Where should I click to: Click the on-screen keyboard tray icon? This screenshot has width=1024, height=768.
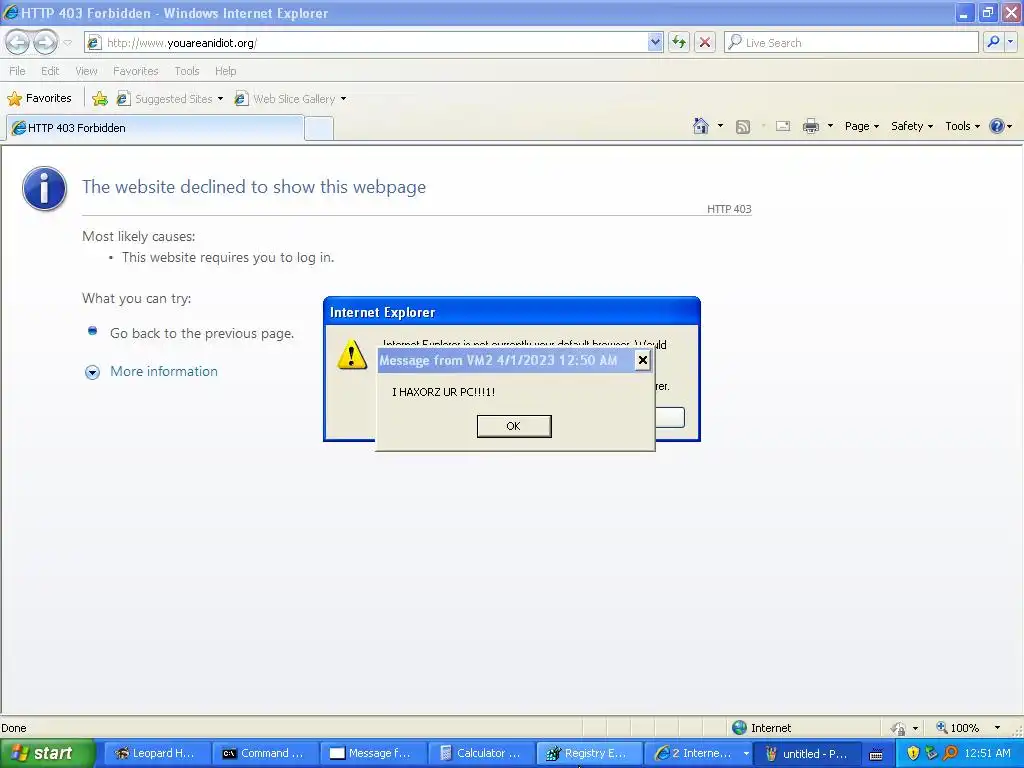tap(876, 754)
